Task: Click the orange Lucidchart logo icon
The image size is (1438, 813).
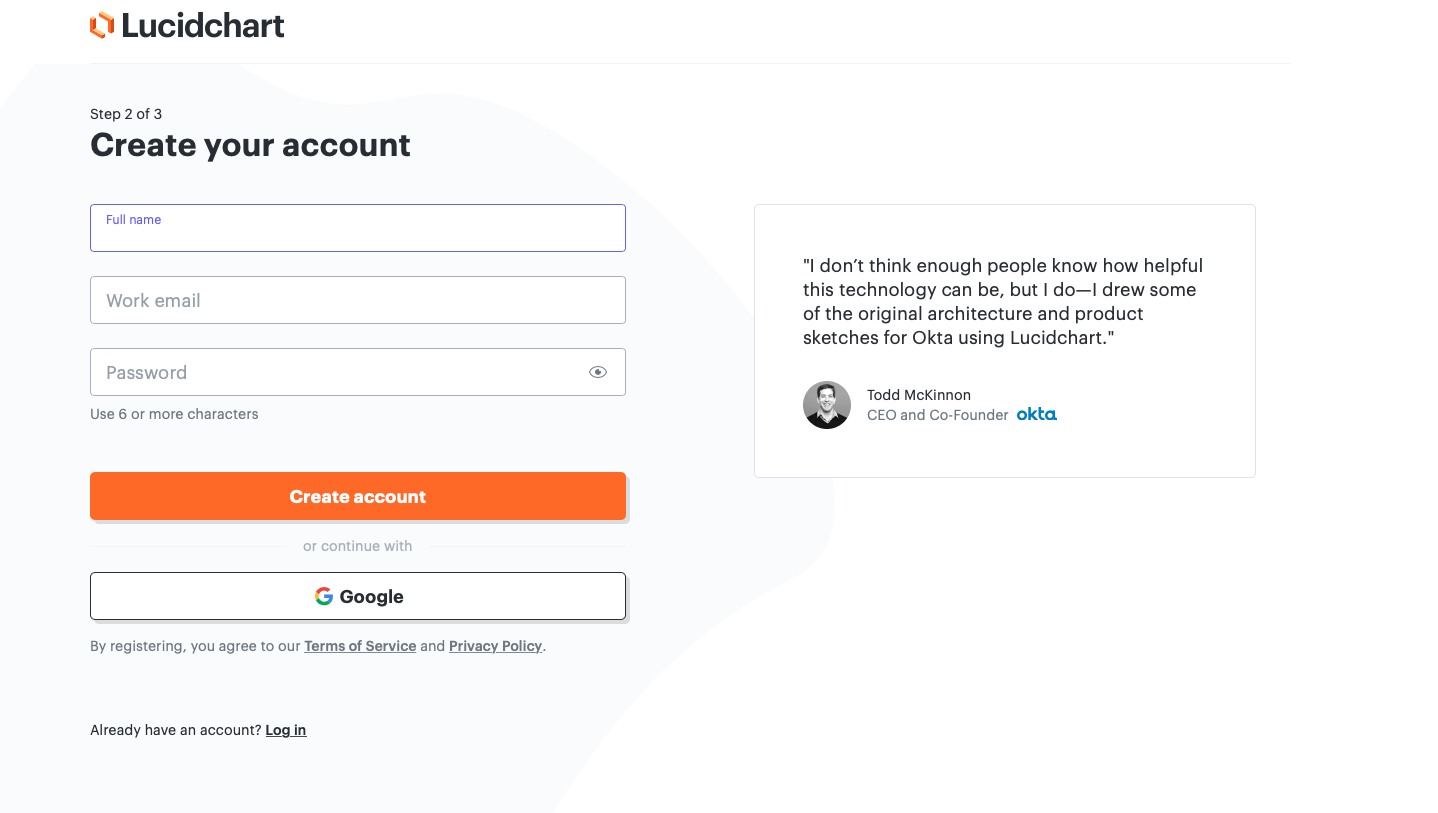Action: 102,26
